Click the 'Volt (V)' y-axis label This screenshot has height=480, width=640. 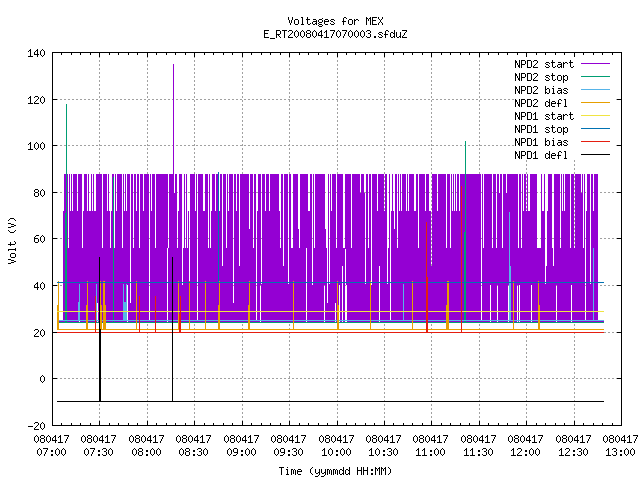pyautogui.click(x=12, y=240)
